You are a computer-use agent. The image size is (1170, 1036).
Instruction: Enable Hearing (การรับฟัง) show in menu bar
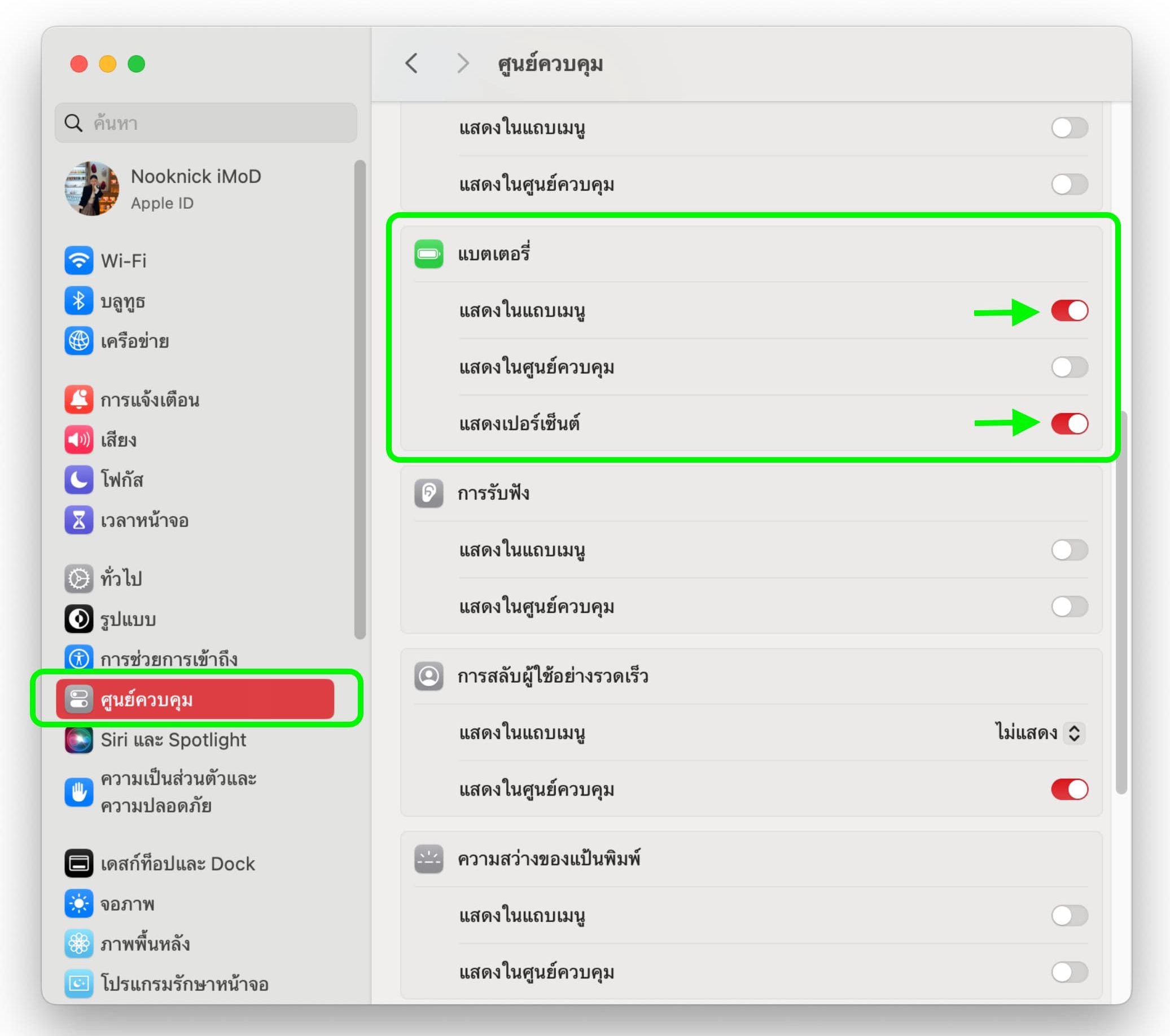[1068, 550]
